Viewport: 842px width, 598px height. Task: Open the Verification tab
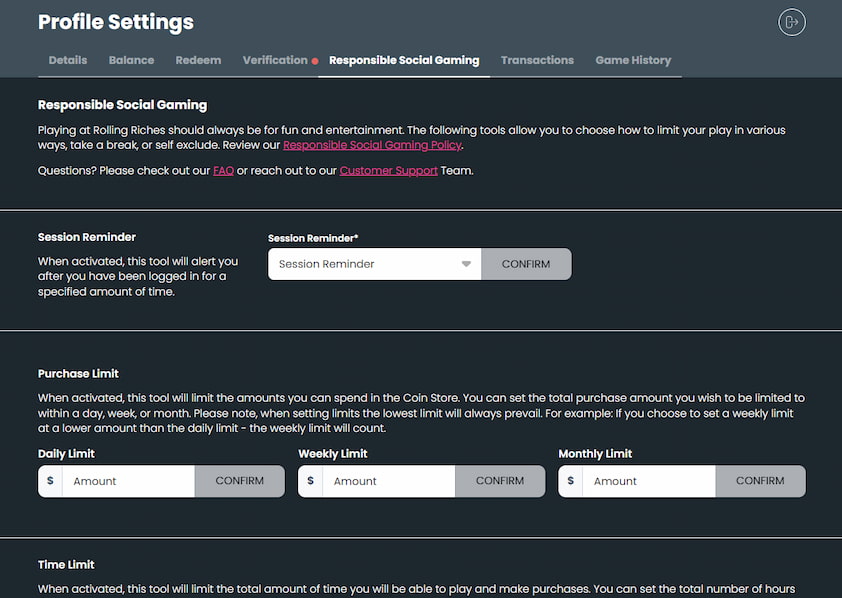tap(275, 60)
